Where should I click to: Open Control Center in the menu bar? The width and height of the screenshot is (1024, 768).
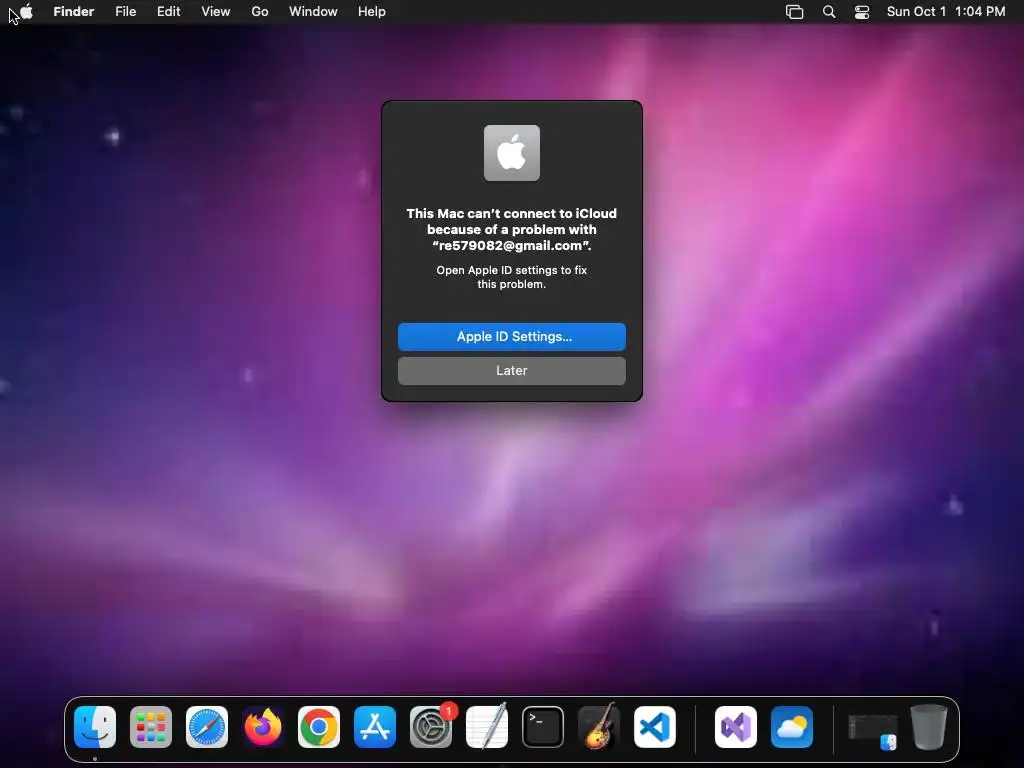[x=862, y=12]
